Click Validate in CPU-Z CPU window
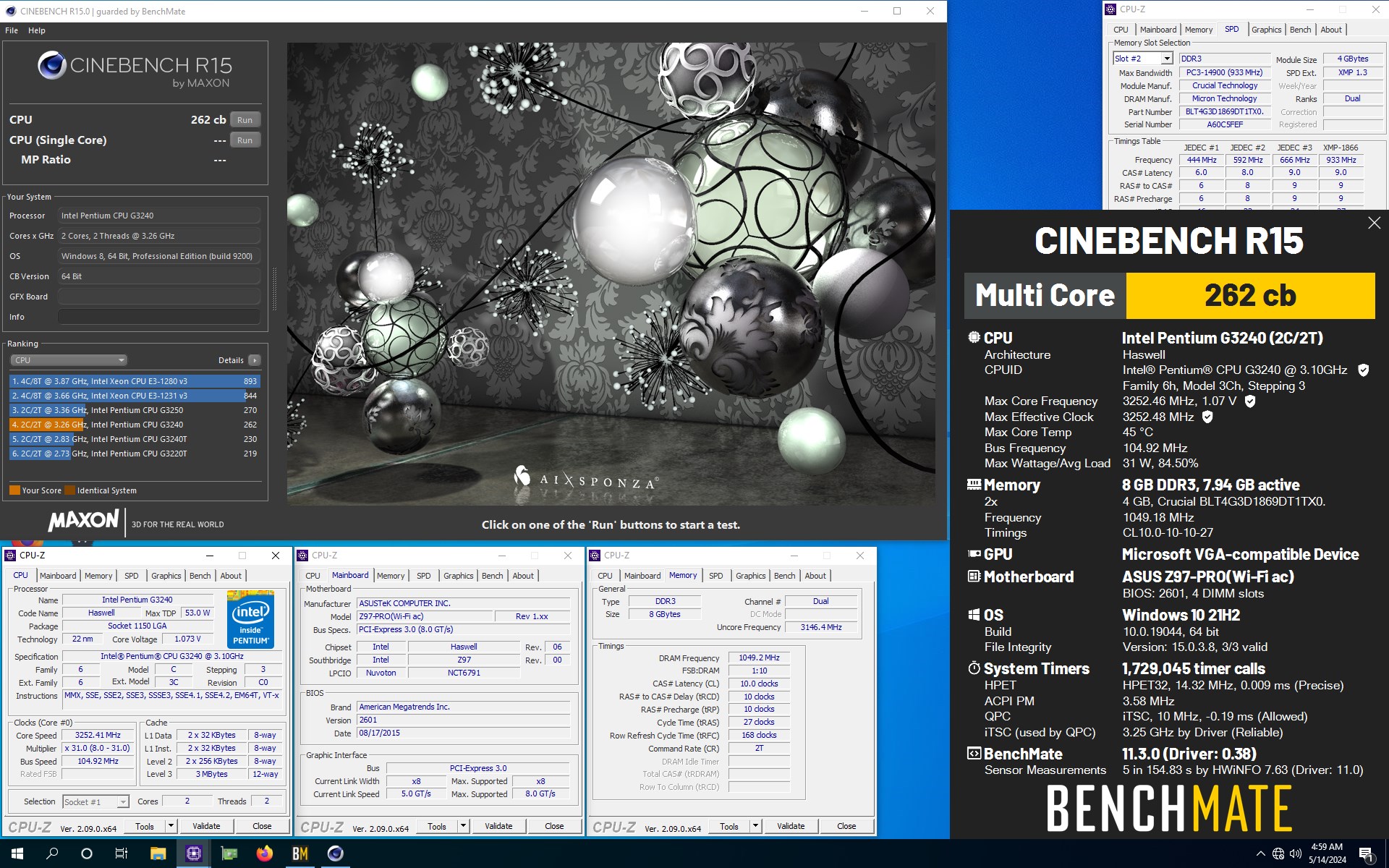This screenshot has height=868, width=1389. point(206,826)
